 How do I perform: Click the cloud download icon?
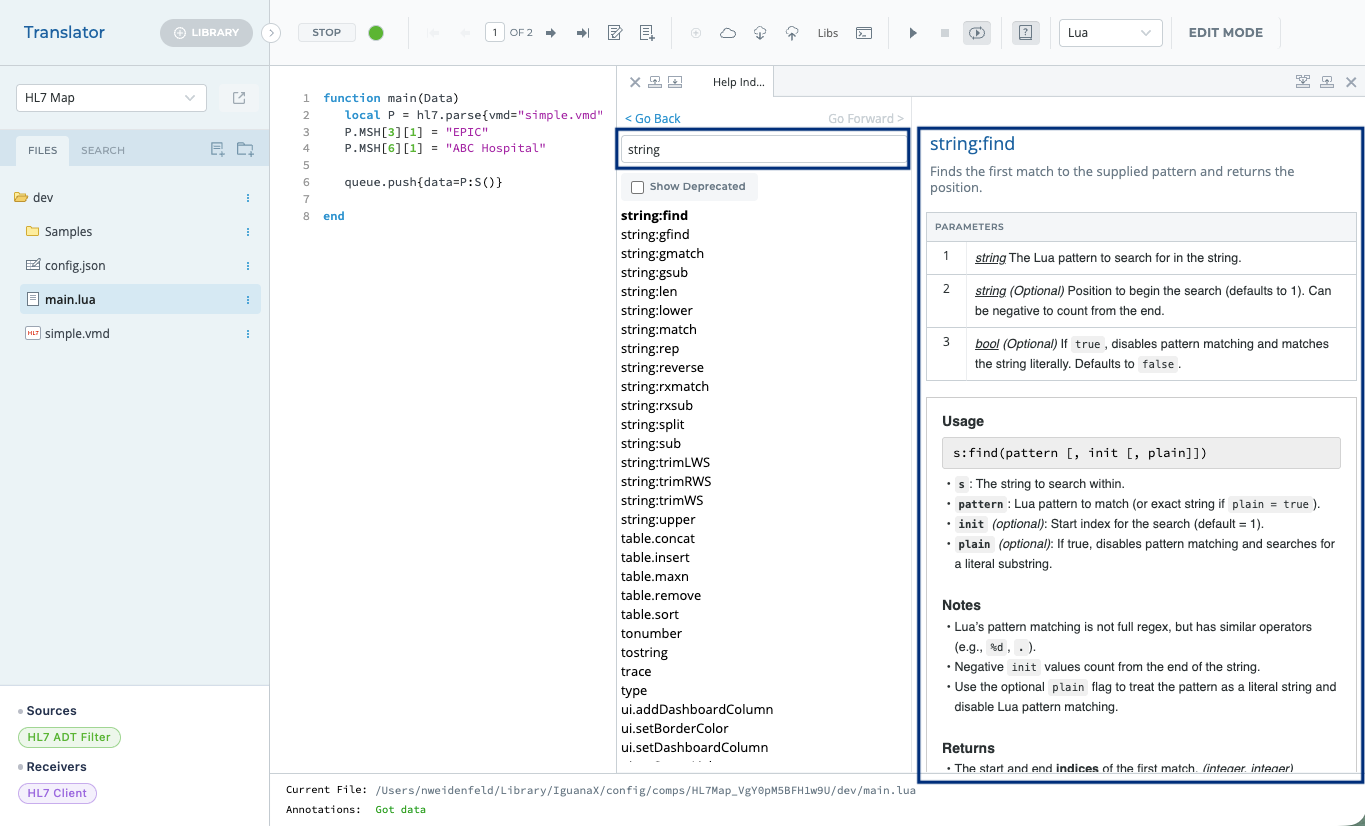pyautogui.click(x=760, y=33)
